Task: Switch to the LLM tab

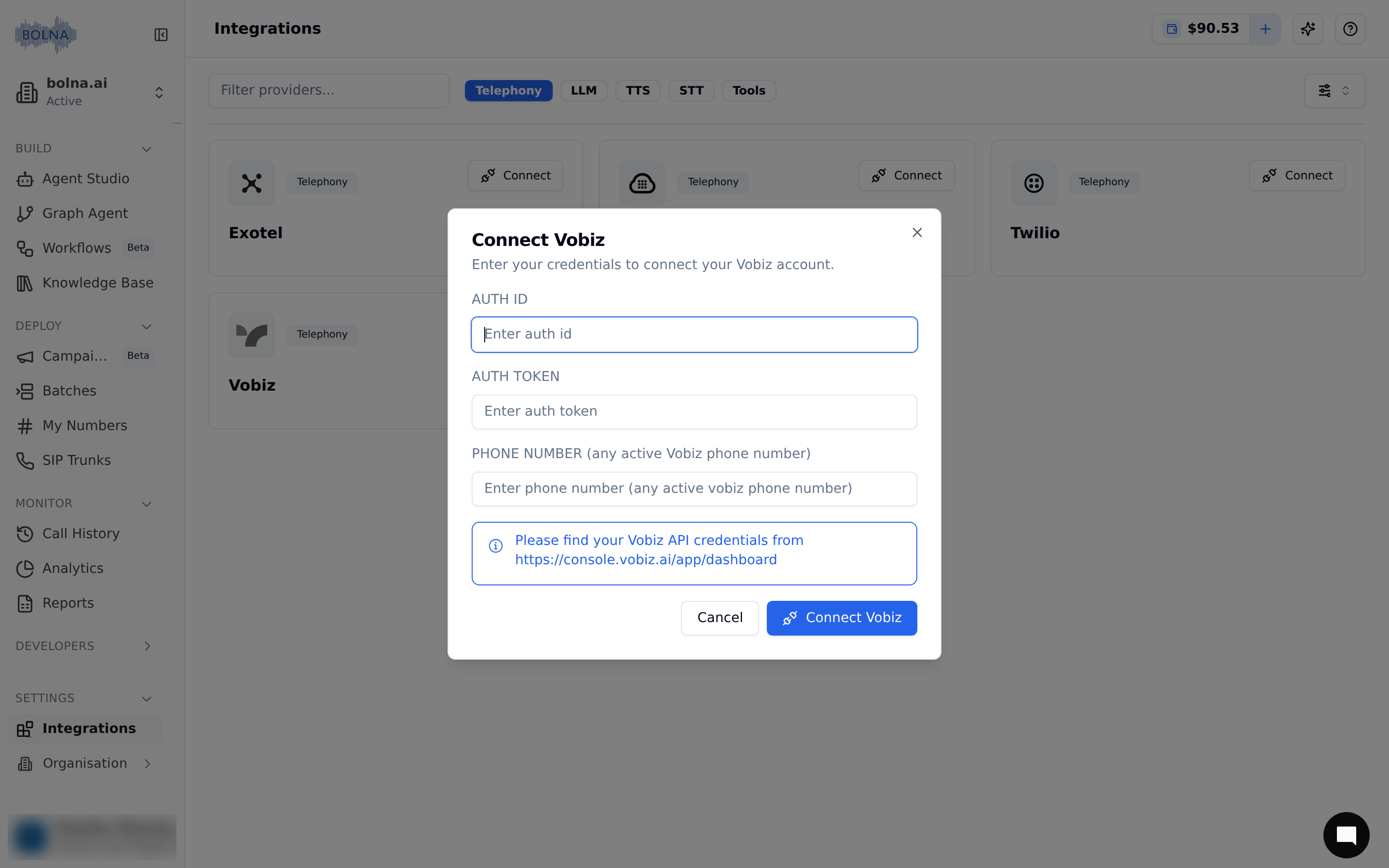Action: click(x=584, y=91)
